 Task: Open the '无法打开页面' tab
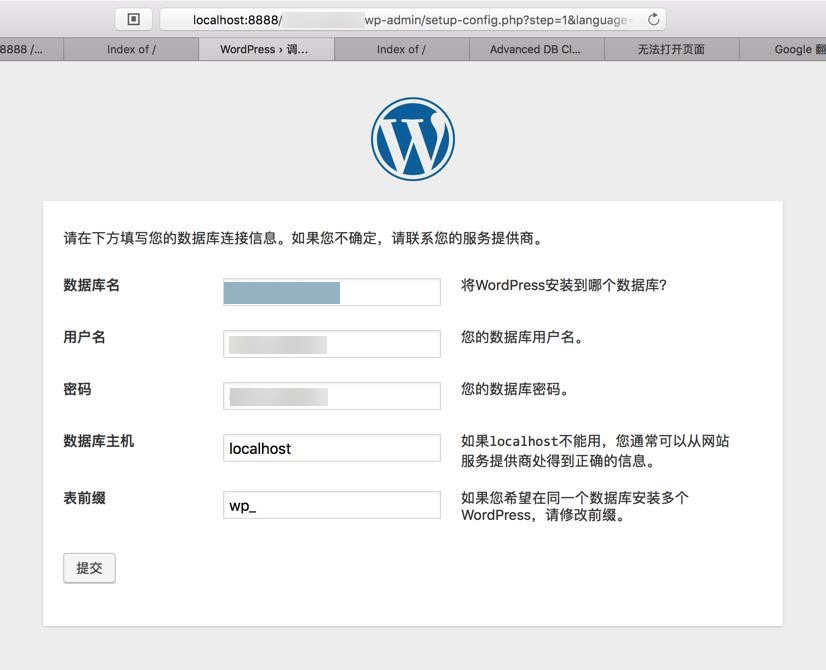coord(671,49)
